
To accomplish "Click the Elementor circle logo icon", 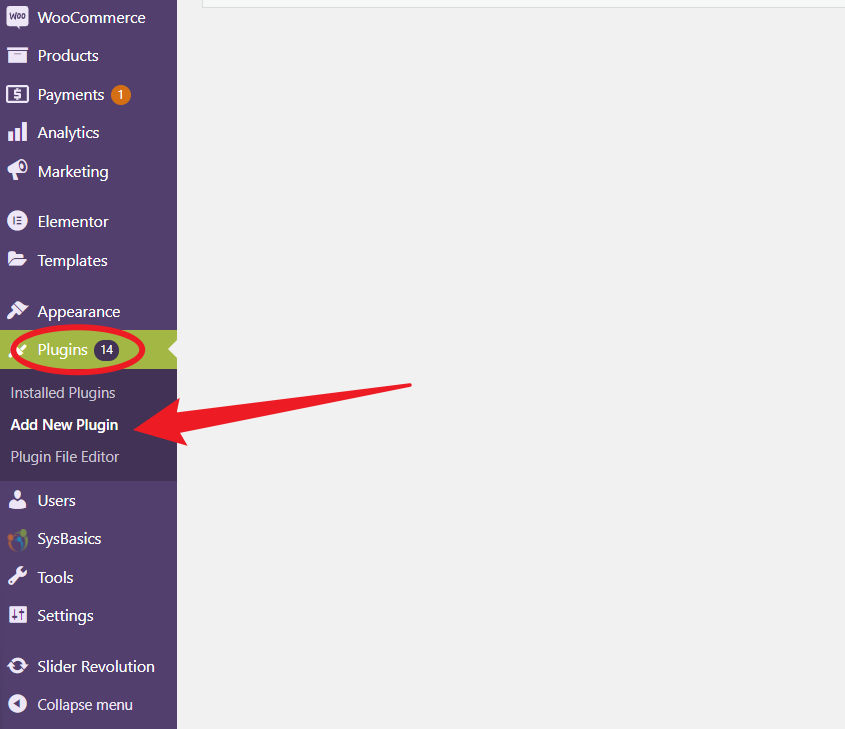I will 17,221.
